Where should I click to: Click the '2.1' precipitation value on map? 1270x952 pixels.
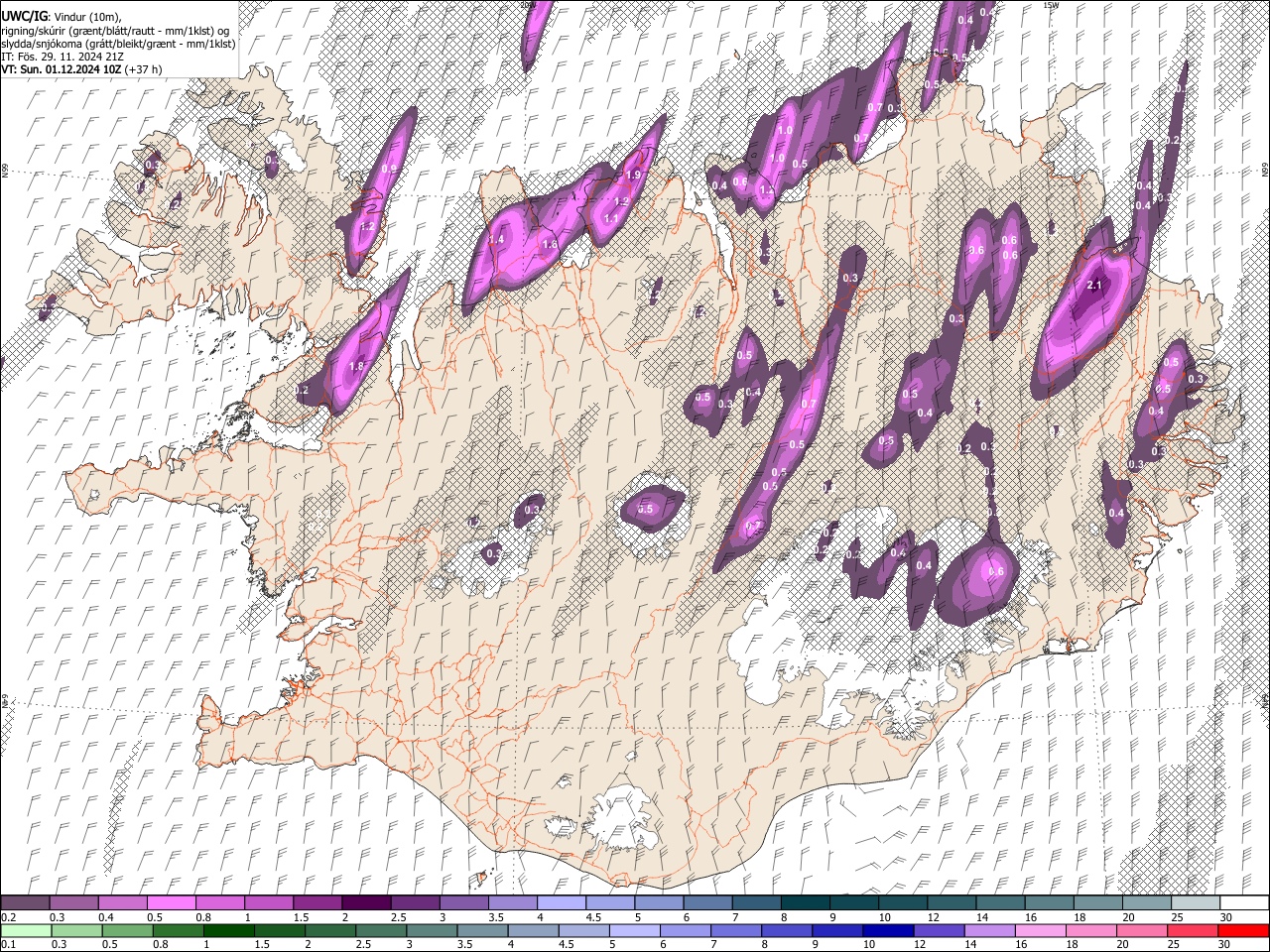1095,286
